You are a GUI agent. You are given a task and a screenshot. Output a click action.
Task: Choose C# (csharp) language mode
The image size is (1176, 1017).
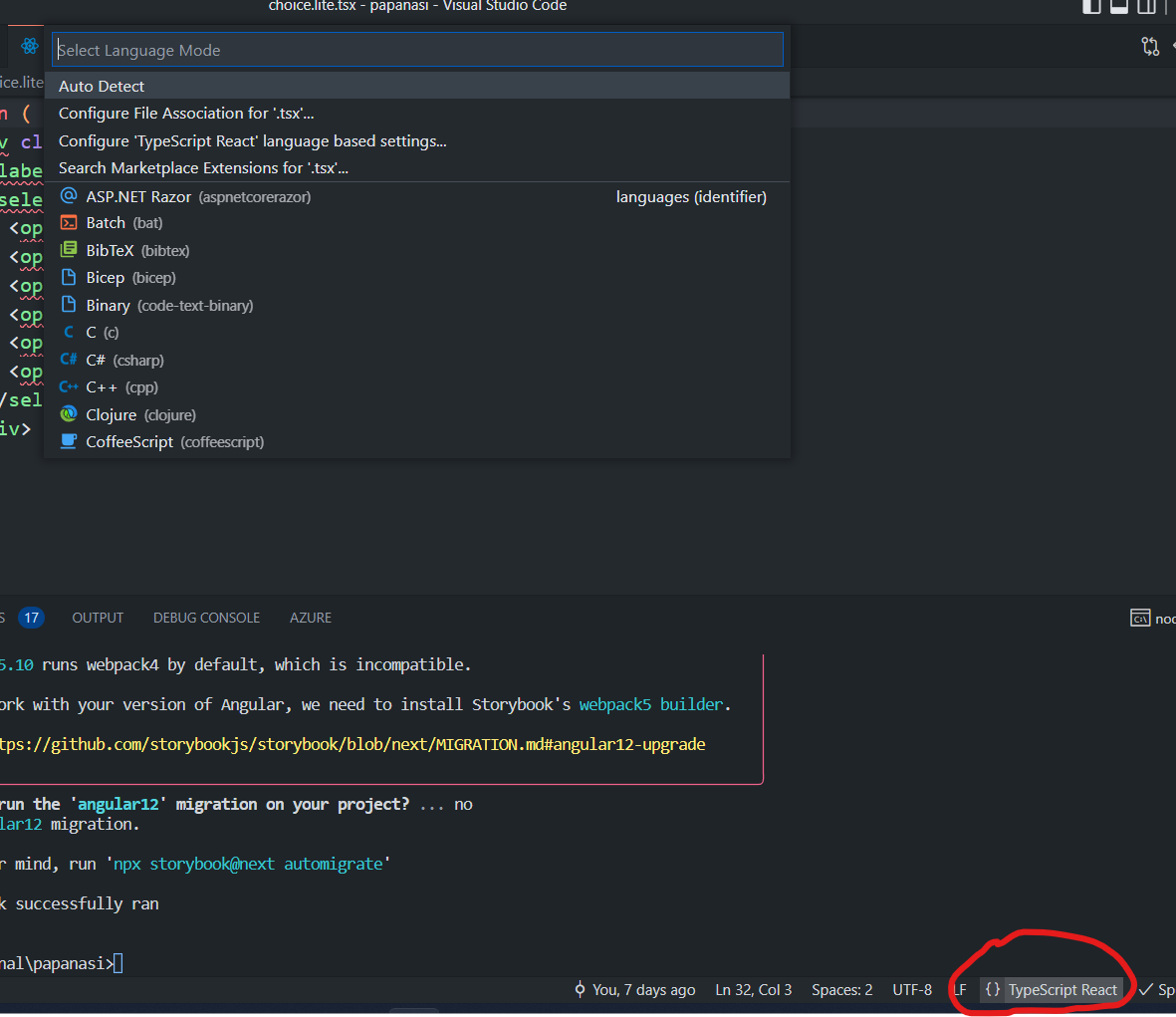[x=418, y=360]
